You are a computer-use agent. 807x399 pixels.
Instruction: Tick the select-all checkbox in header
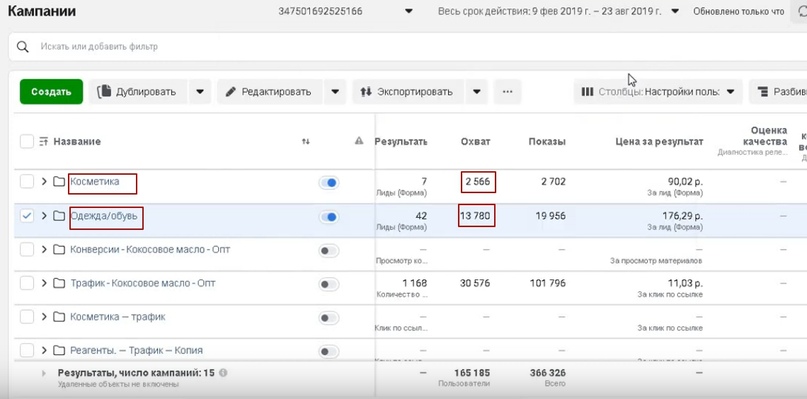point(27,141)
